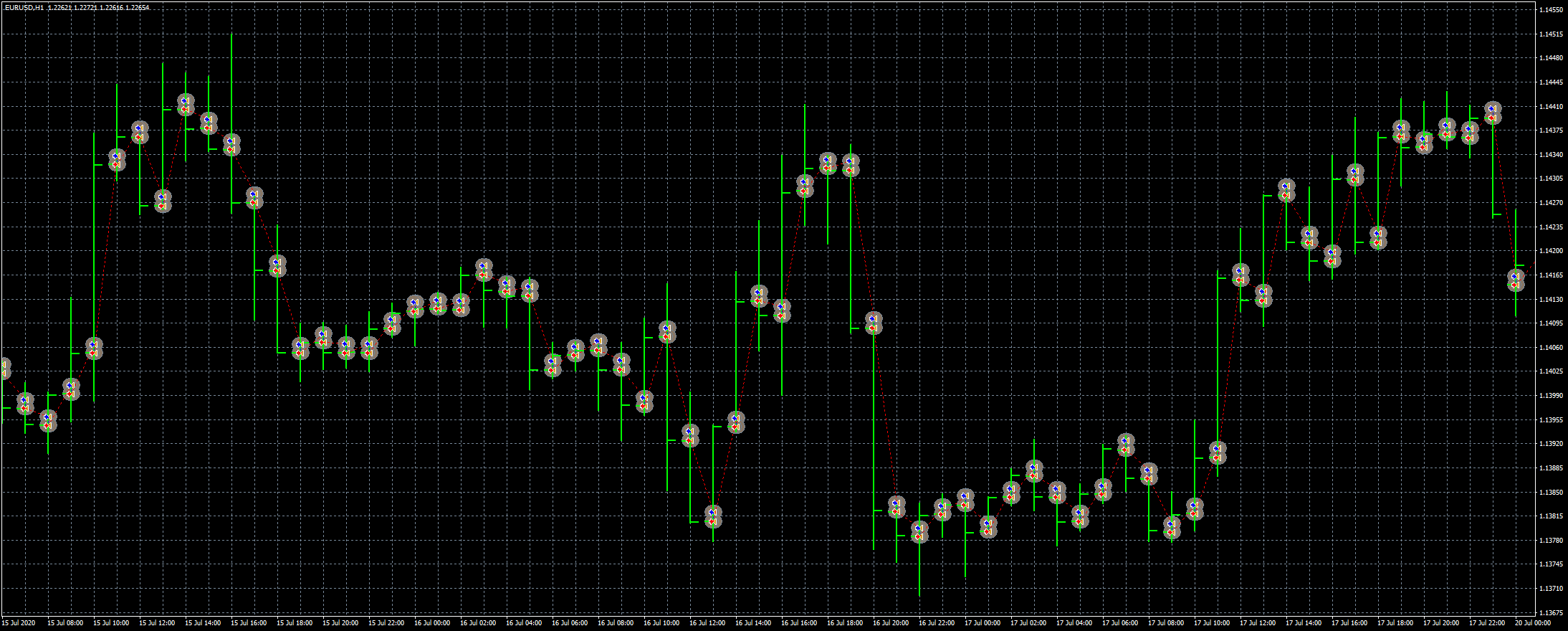Click the 17 Jul 02:00 time label
This screenshot has width=1568, height=631.
tap(1028, 623)
